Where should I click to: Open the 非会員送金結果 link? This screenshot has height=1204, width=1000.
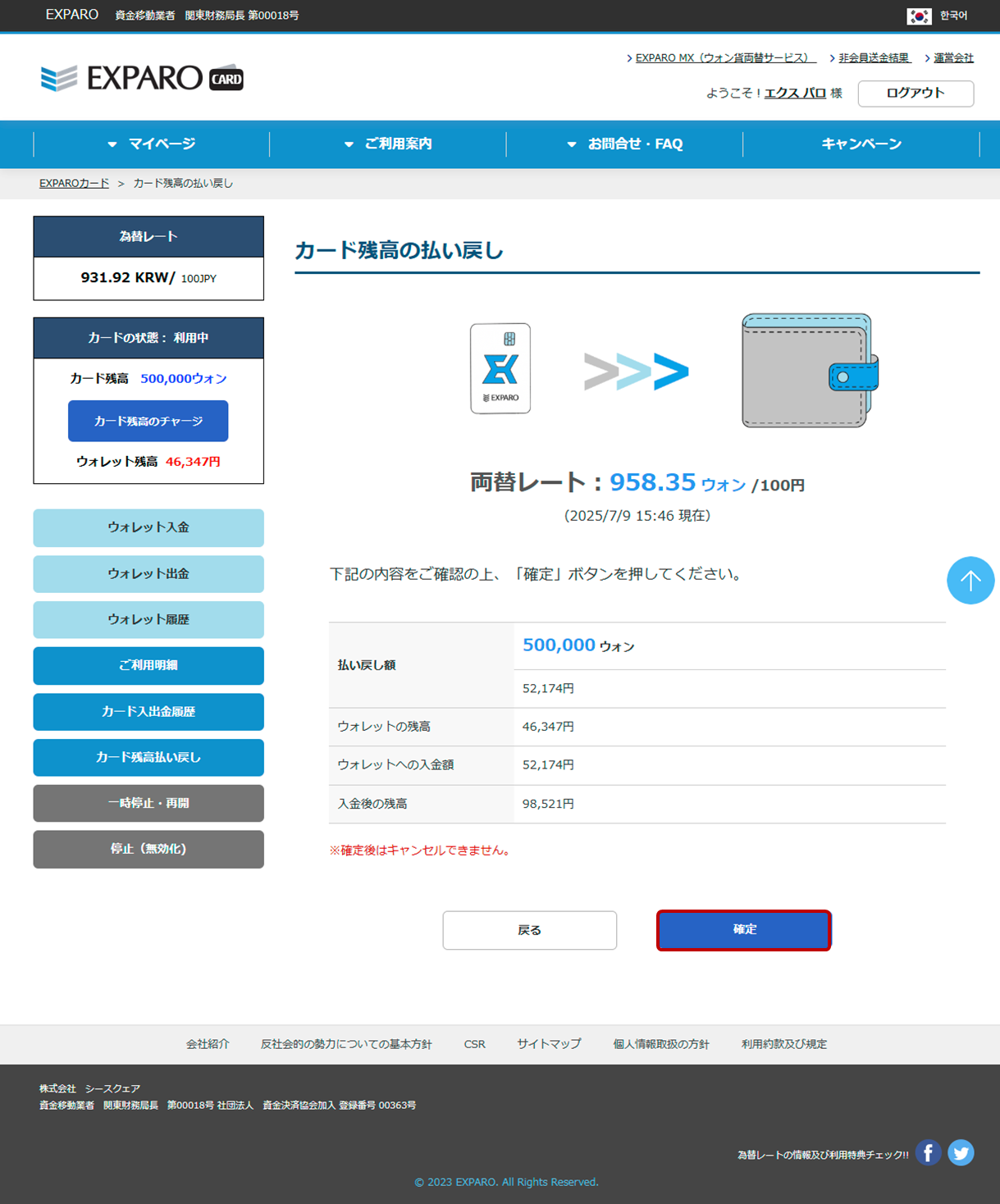874,58
